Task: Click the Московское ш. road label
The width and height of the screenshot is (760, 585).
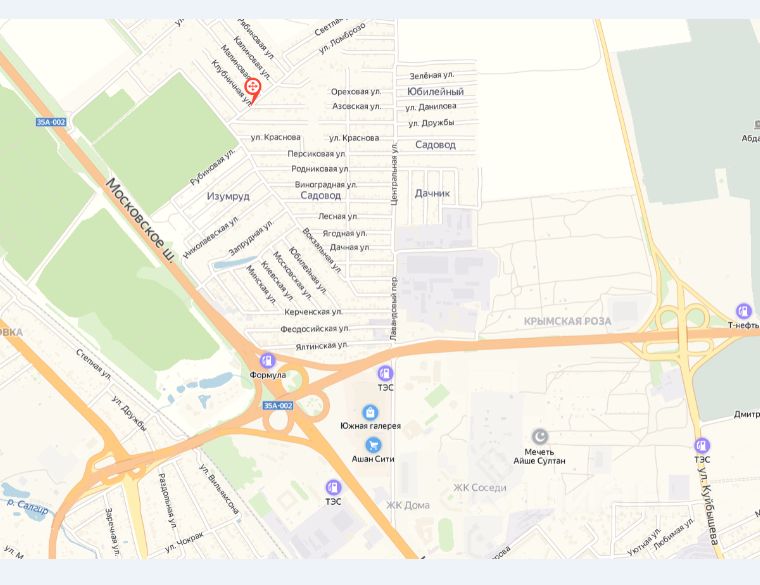Action: [x=140, y=220]
